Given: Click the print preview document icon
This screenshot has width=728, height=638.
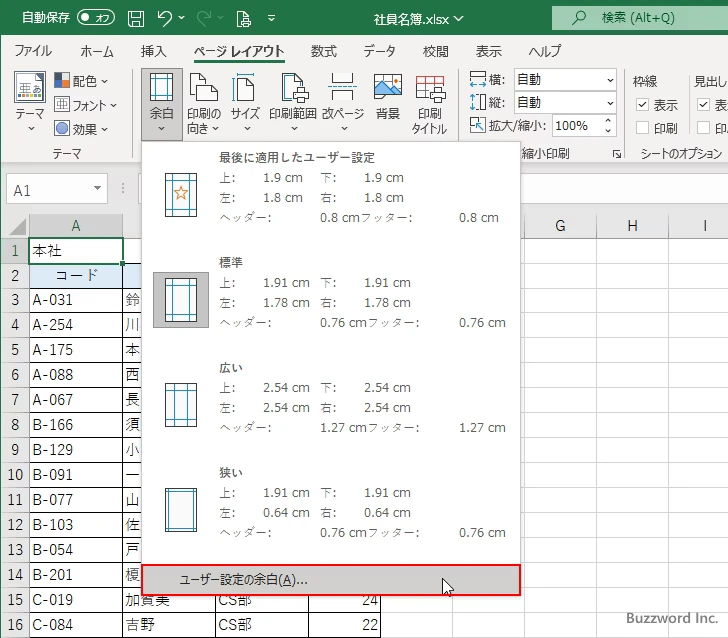Looking at the screenshot, I should point(243,19).
